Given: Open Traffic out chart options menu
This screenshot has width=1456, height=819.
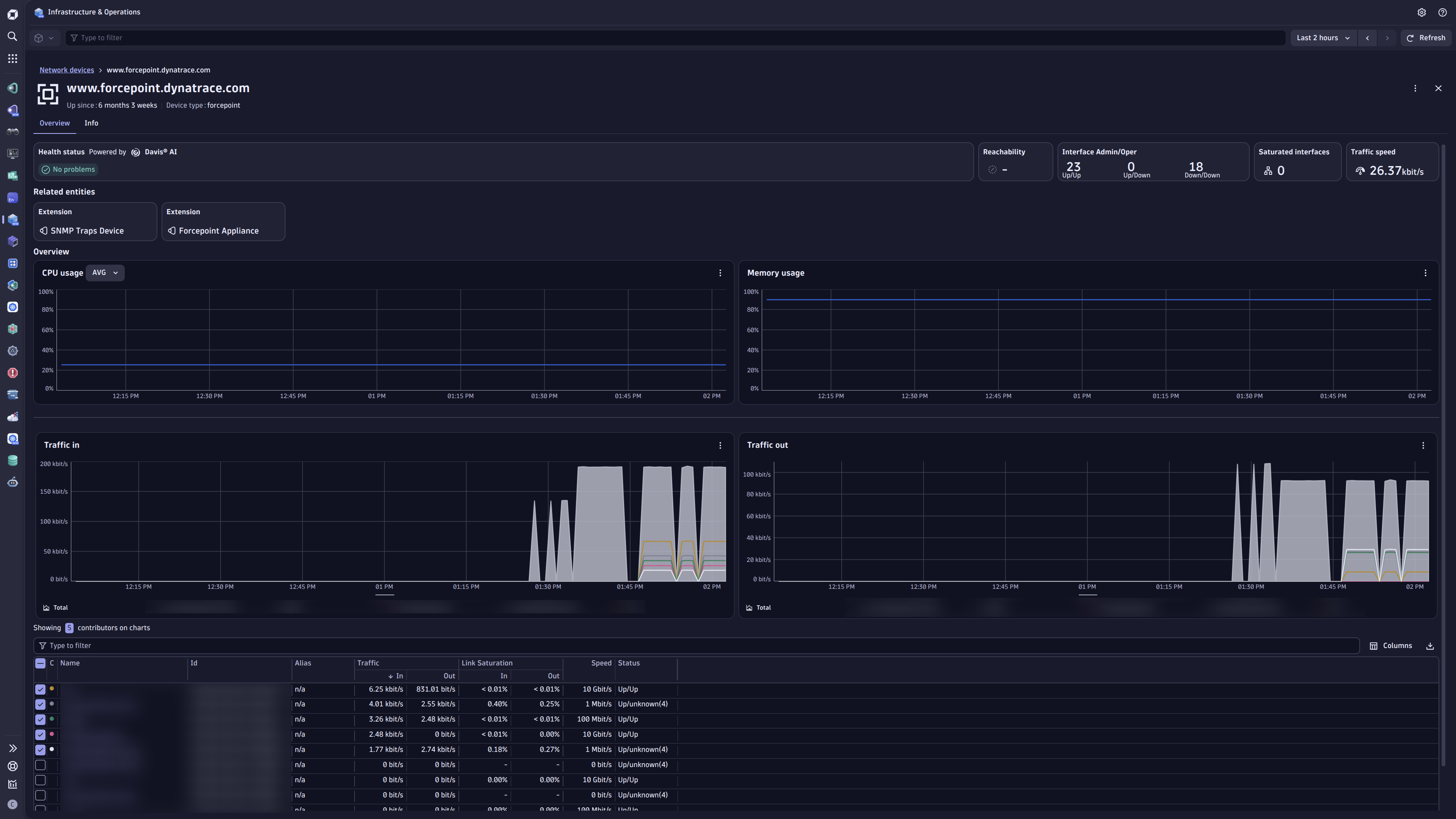Looking at the screenshot, I should 1423,446.
